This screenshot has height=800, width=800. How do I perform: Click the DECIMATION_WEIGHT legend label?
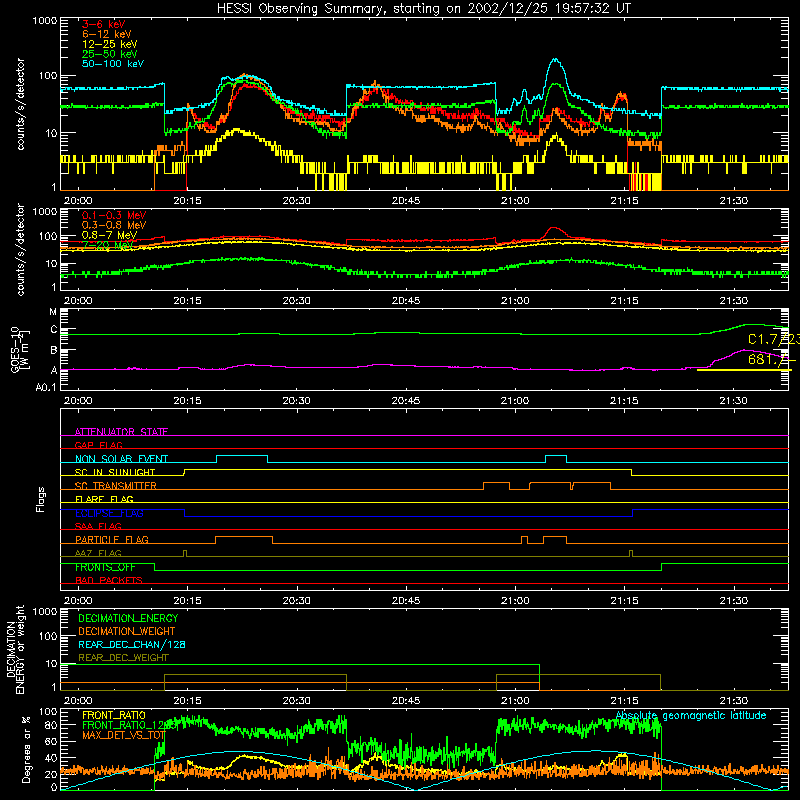tap(127, 631)
